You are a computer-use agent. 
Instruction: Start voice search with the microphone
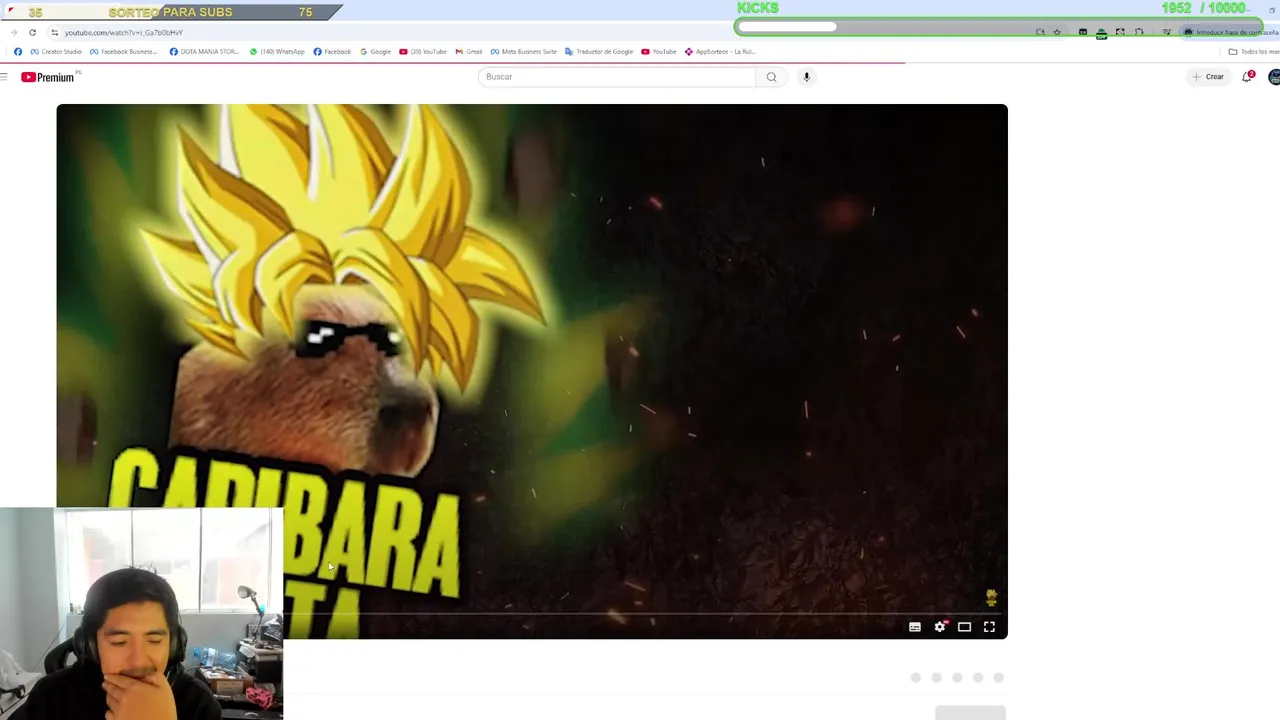(806, 77)
